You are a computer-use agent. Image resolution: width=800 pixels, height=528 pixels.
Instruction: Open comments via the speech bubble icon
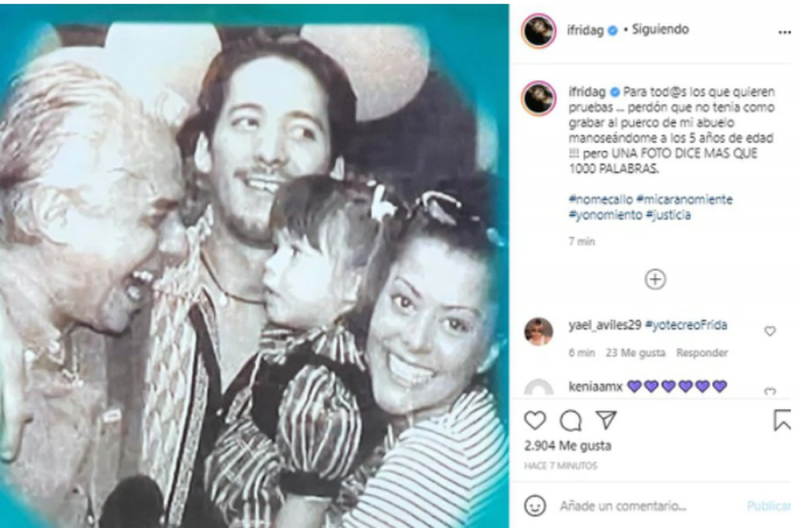[570, 421]
